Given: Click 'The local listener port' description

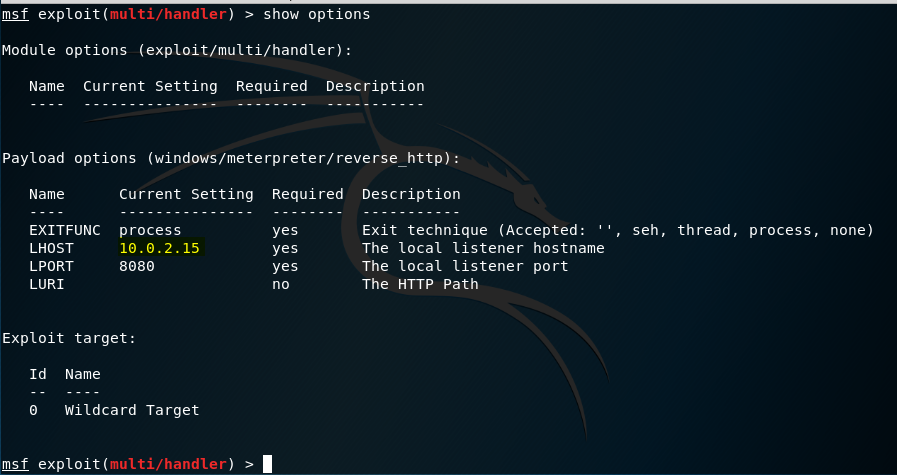Looking at the screenshot, I should click(x=465, y=266).
